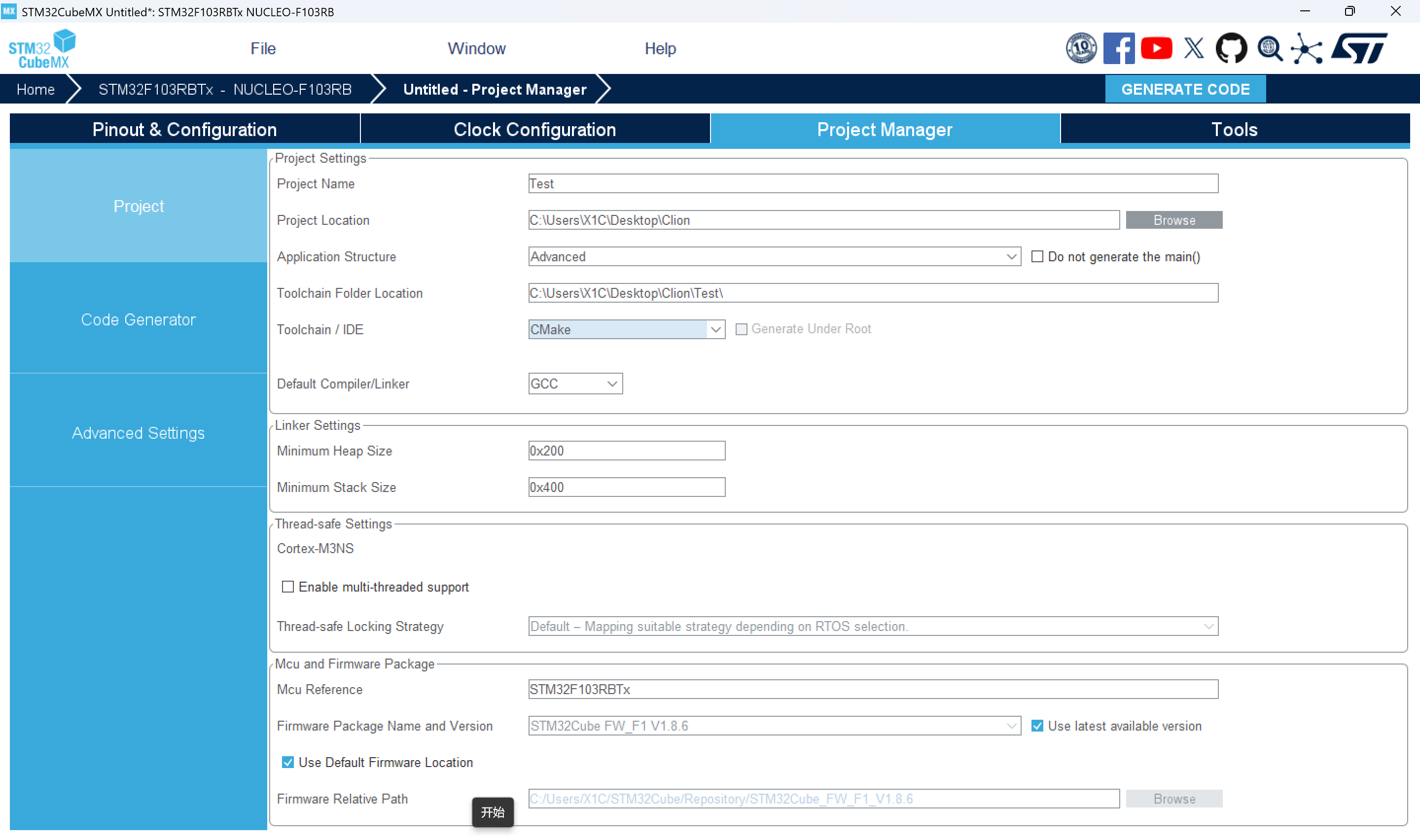The height and width of the screenshot is (840, 1420).
Task: Click the Project Name field
Action: 873,183
